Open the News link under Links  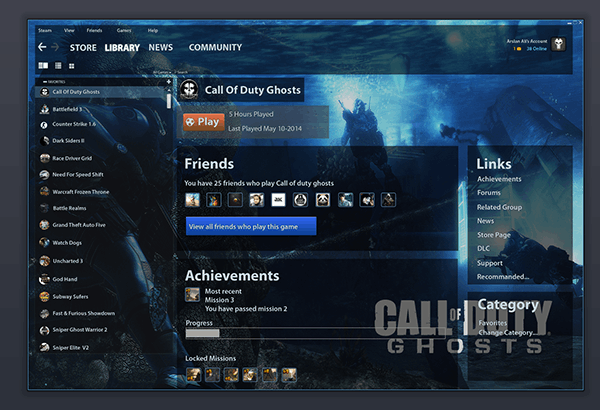[485, 221]
